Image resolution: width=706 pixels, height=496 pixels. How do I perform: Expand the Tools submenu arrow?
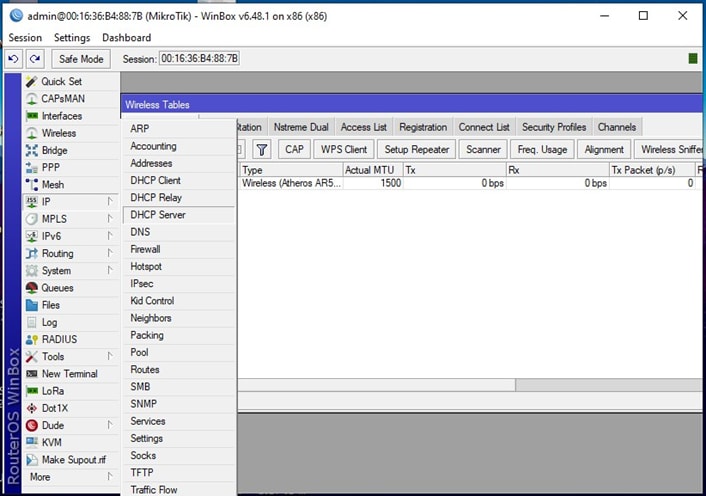pos(110,356)
